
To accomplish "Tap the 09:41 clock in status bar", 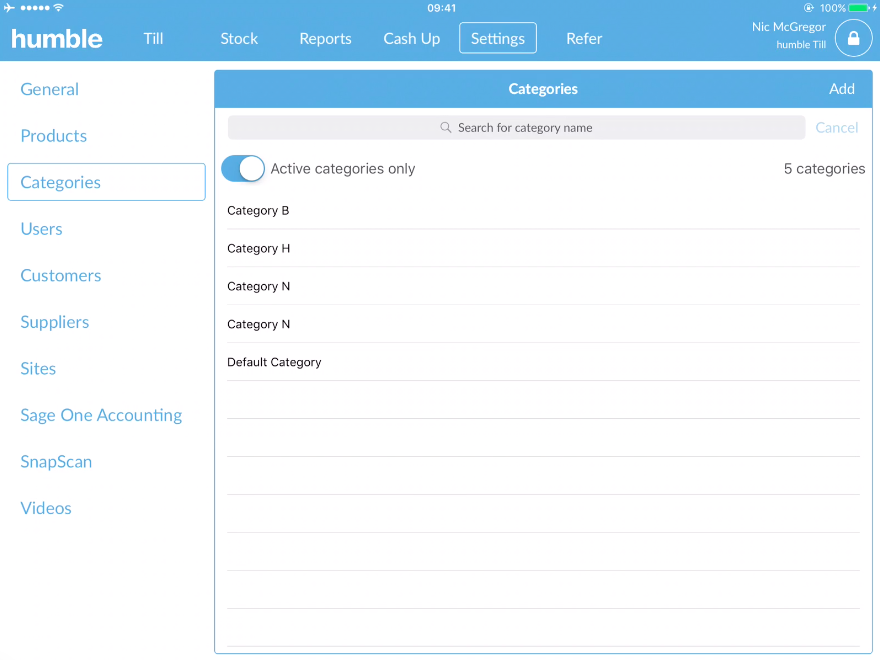I will click(x=441, y=8).
